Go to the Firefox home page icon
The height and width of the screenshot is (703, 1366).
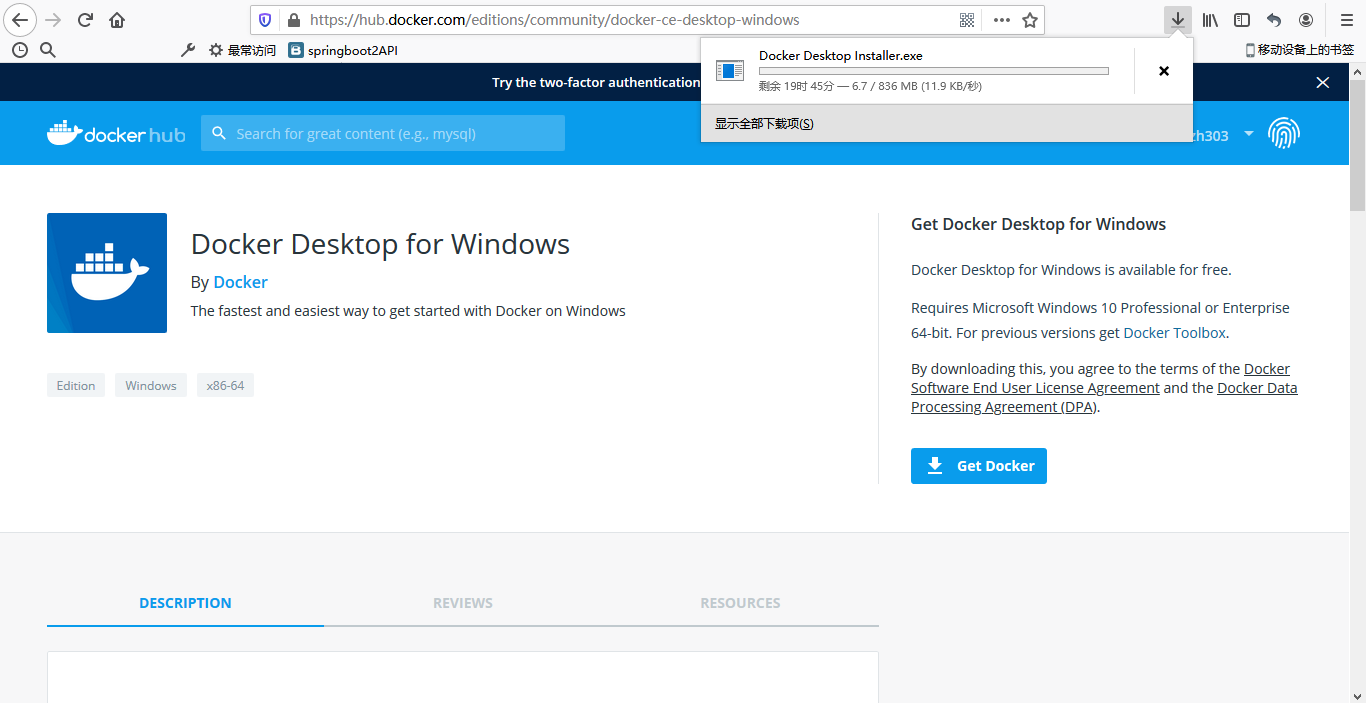pyautogui.click(x=117, y=20)
